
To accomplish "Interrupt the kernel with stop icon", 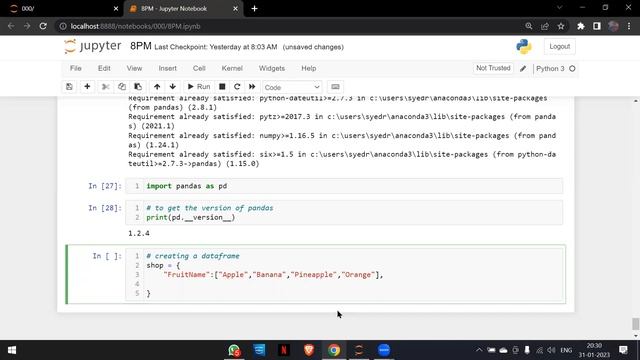I will click(x=222, y=87).
